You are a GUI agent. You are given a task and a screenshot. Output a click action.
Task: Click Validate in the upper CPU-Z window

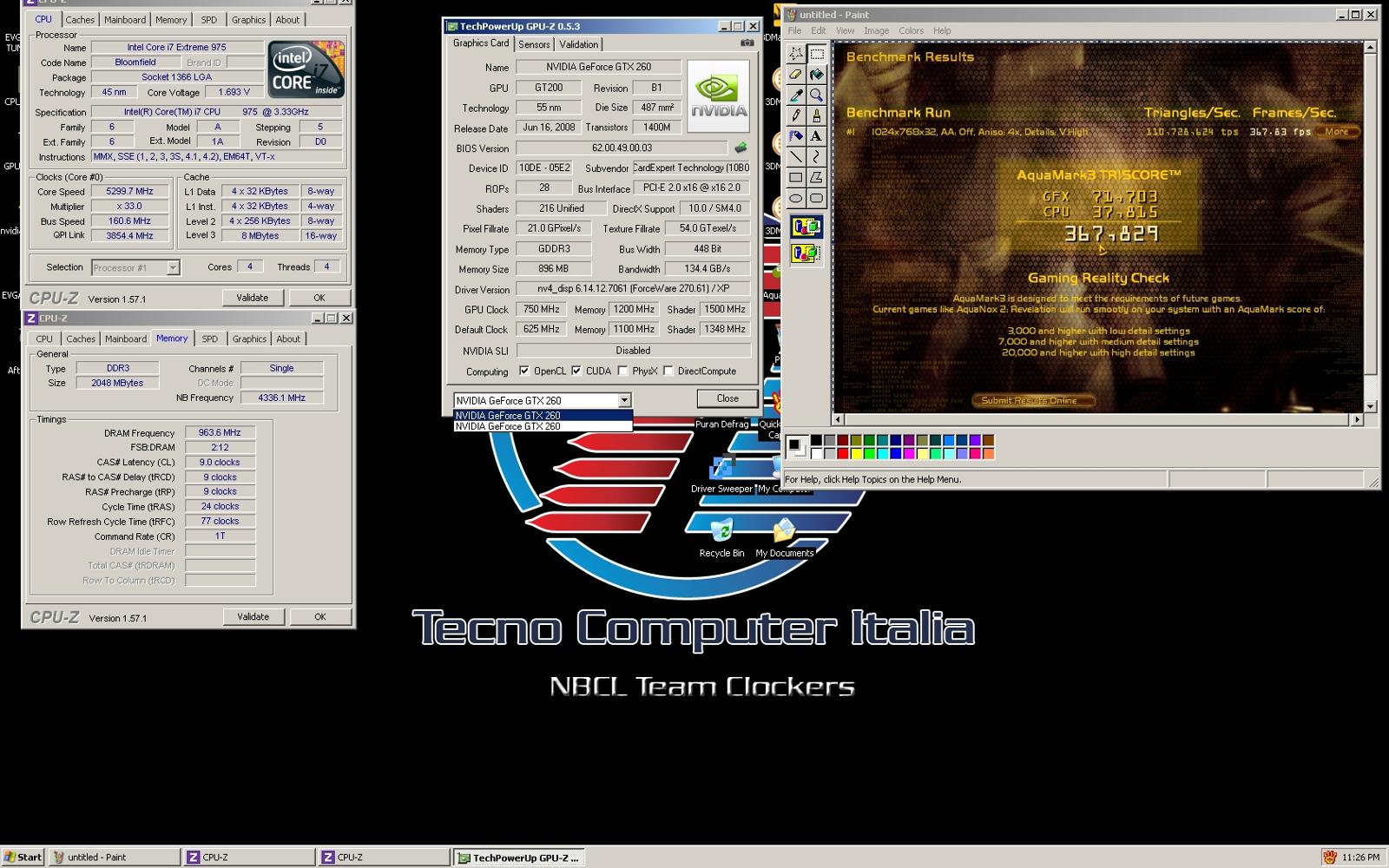click(253, 297)
